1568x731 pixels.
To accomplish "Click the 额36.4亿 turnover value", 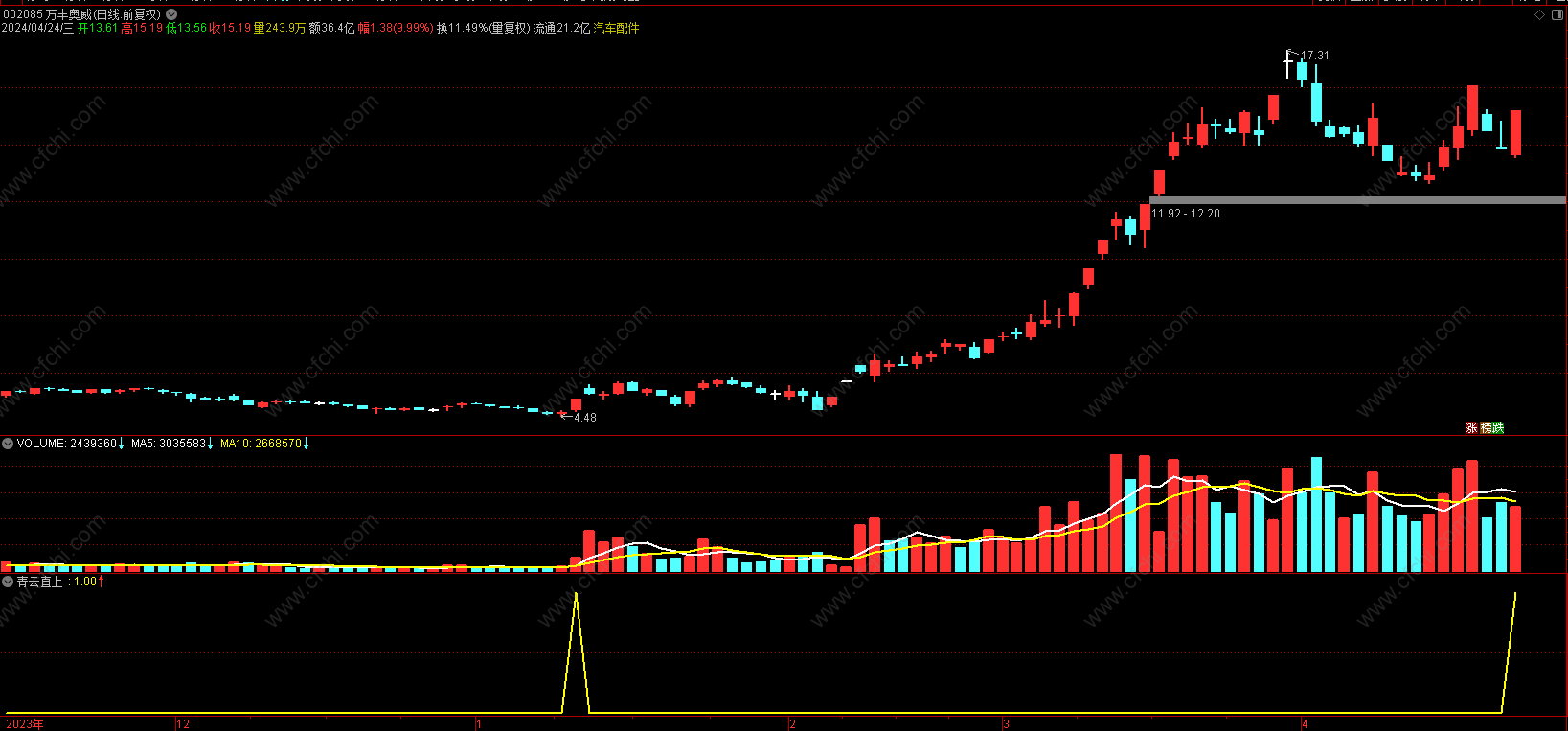I will click(331, 29).
